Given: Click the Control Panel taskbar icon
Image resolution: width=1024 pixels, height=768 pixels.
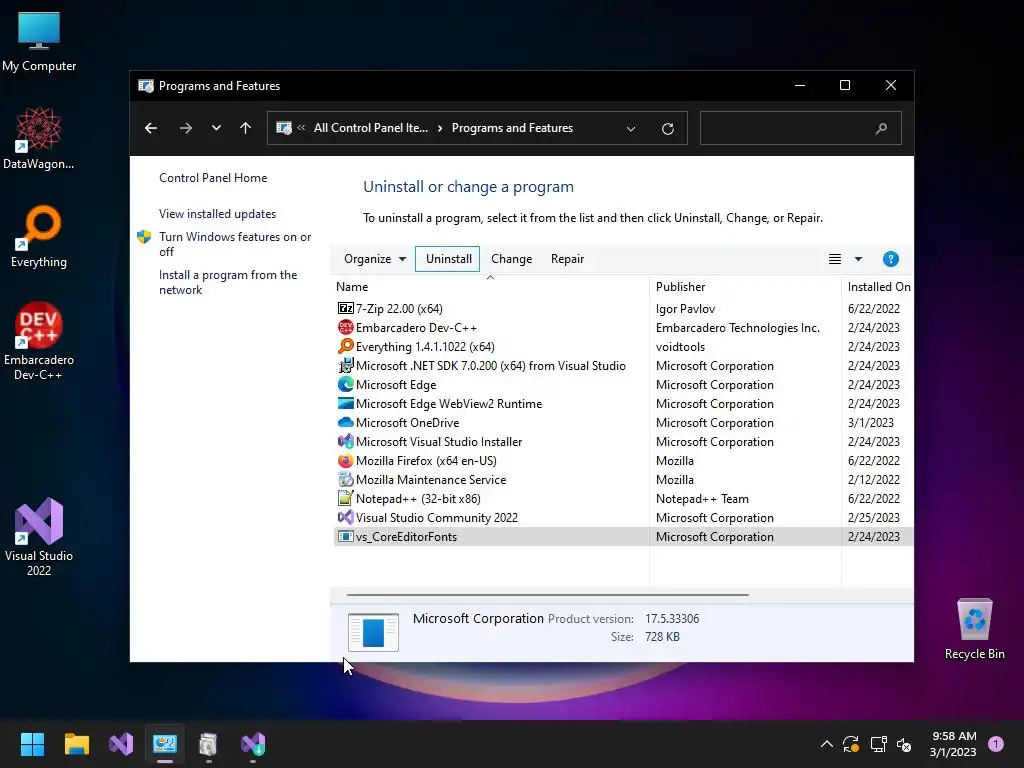Looking at the screenshot, I should [x=165, y=744].
